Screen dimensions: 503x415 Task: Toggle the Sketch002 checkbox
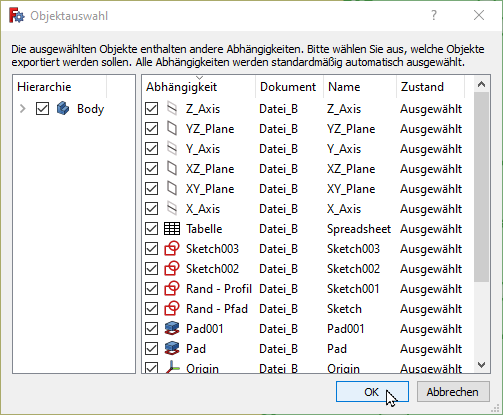151,269
